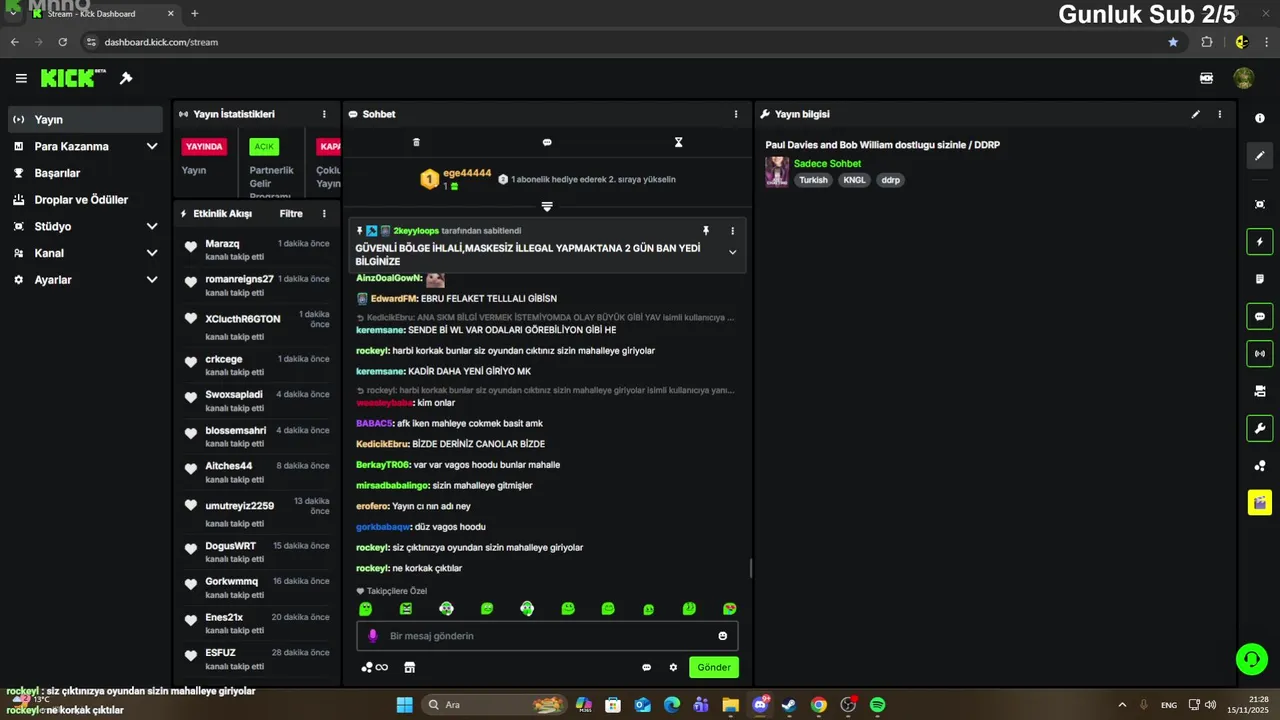Click the hourglass slow mode icon
Image resolution: width=1280 pixels, height=720 pixels.
click(678, 142)
